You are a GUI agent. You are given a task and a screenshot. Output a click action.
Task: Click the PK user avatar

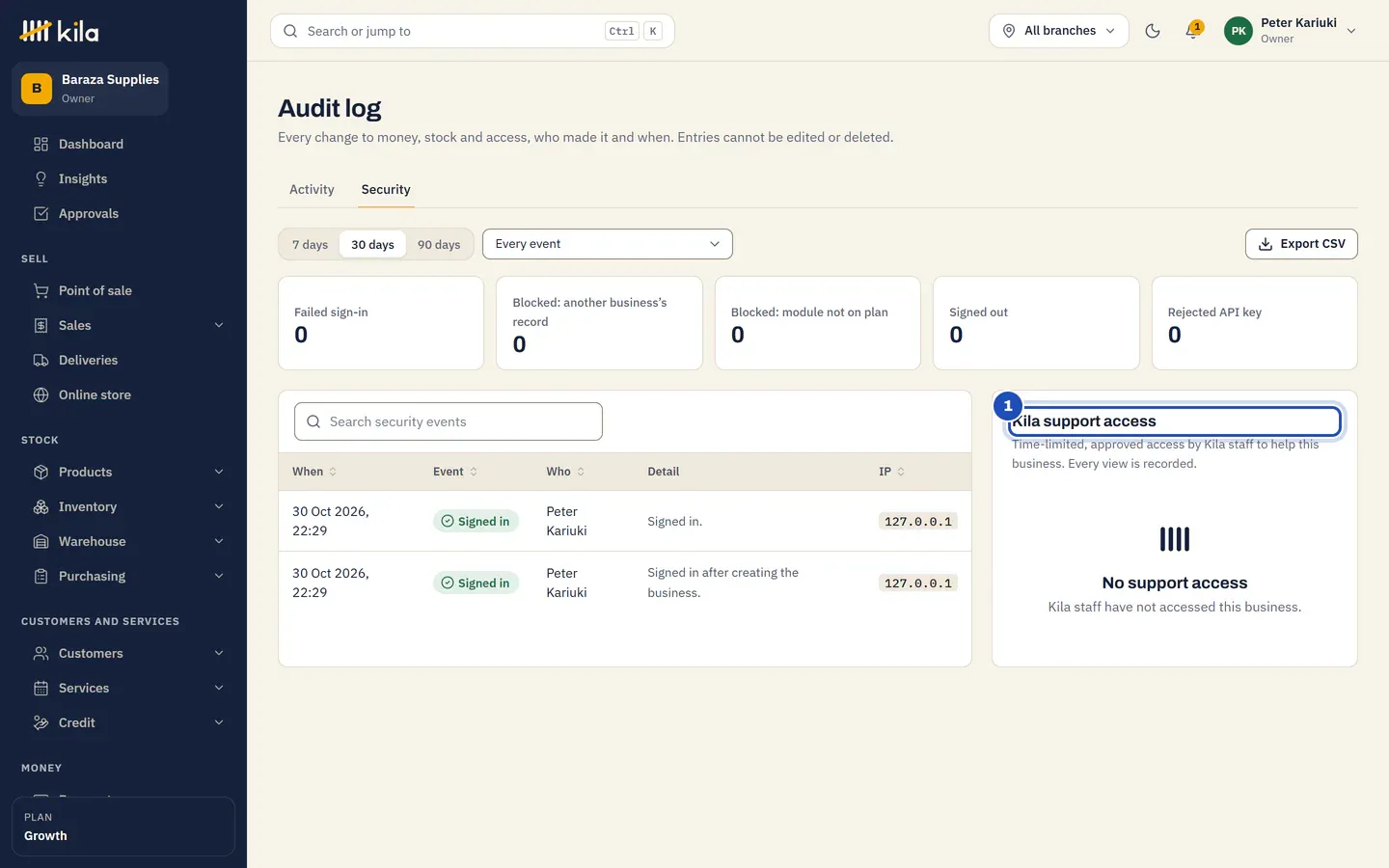click(x=1239, y=31)
